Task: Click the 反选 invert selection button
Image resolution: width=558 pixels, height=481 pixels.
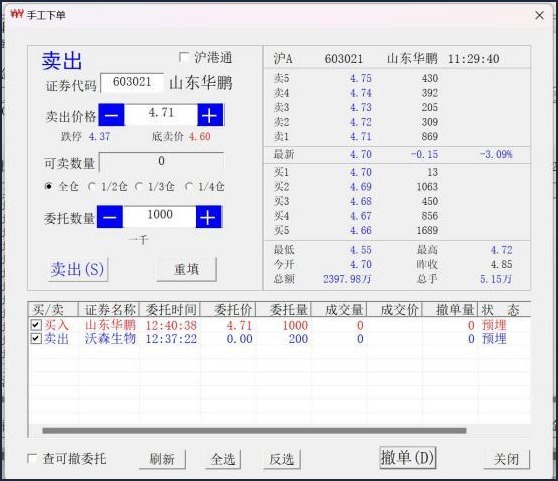Action: click(282, 459)
